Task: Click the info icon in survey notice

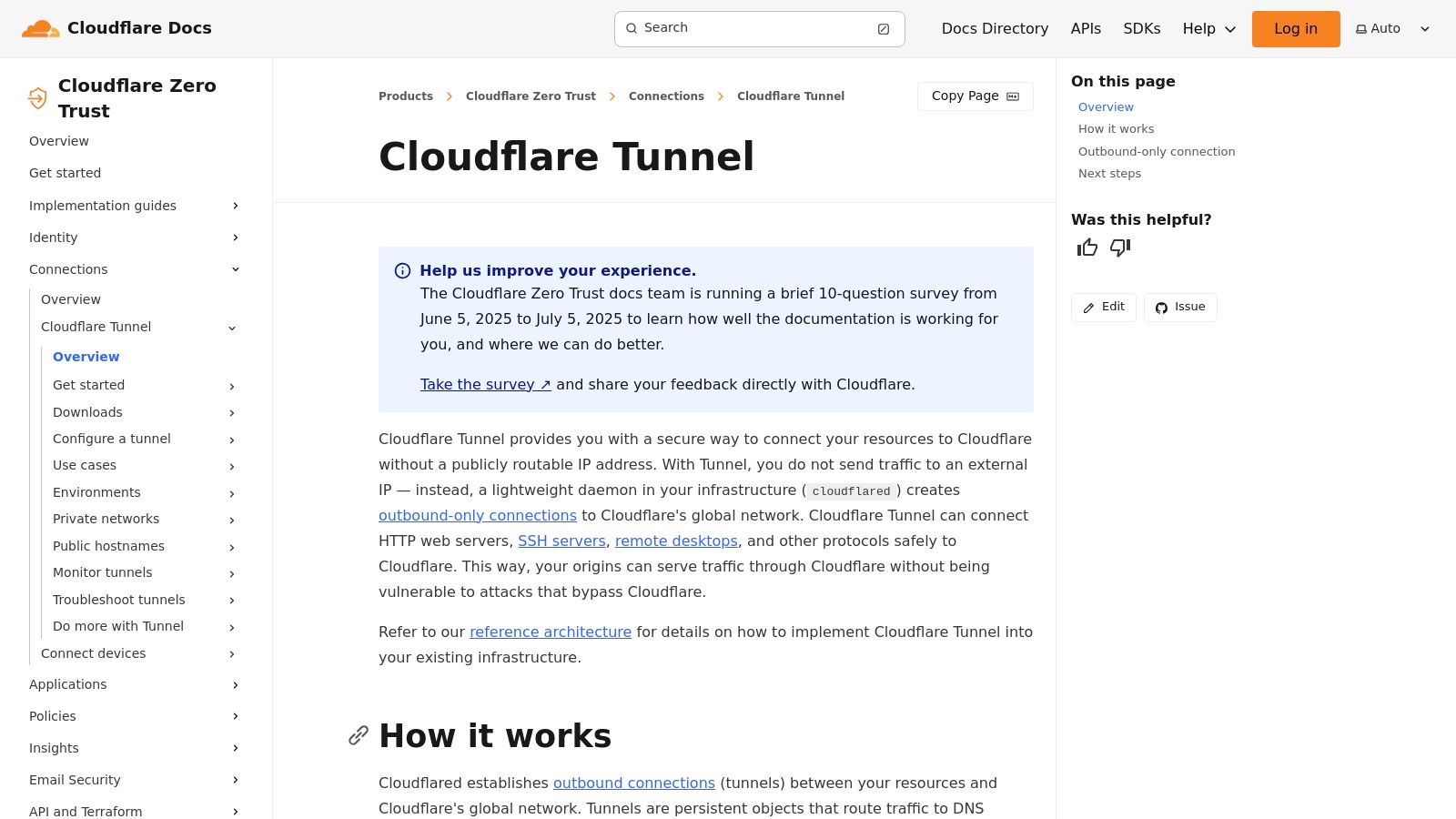Action: pos(402,271)
